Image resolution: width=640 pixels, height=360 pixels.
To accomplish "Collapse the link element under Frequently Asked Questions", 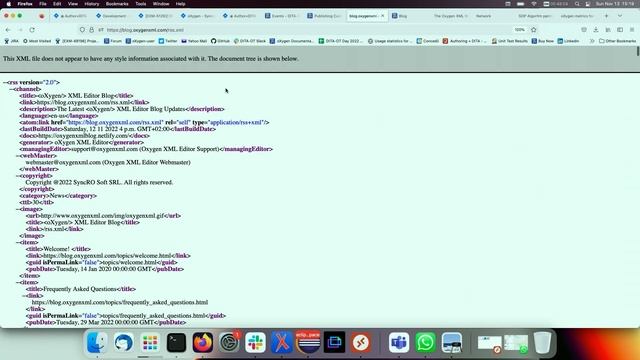I will coord(24,296).
